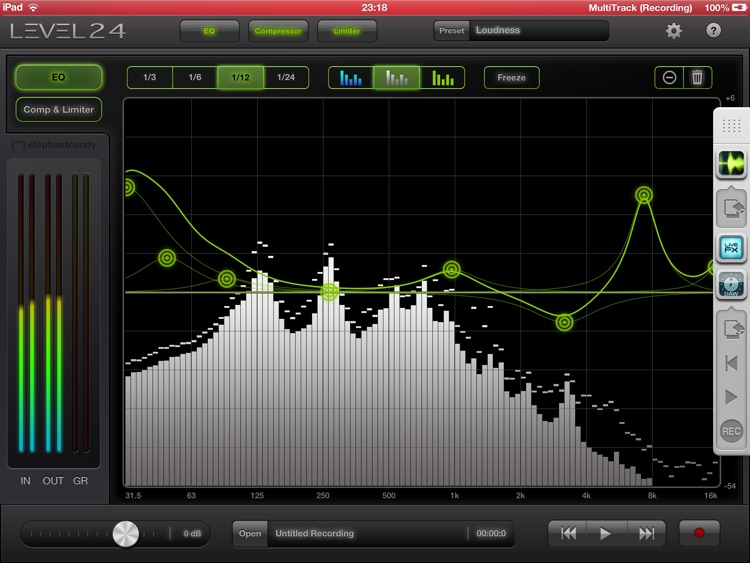Toggle the Compressor button in the top bar

click(278, 31)
